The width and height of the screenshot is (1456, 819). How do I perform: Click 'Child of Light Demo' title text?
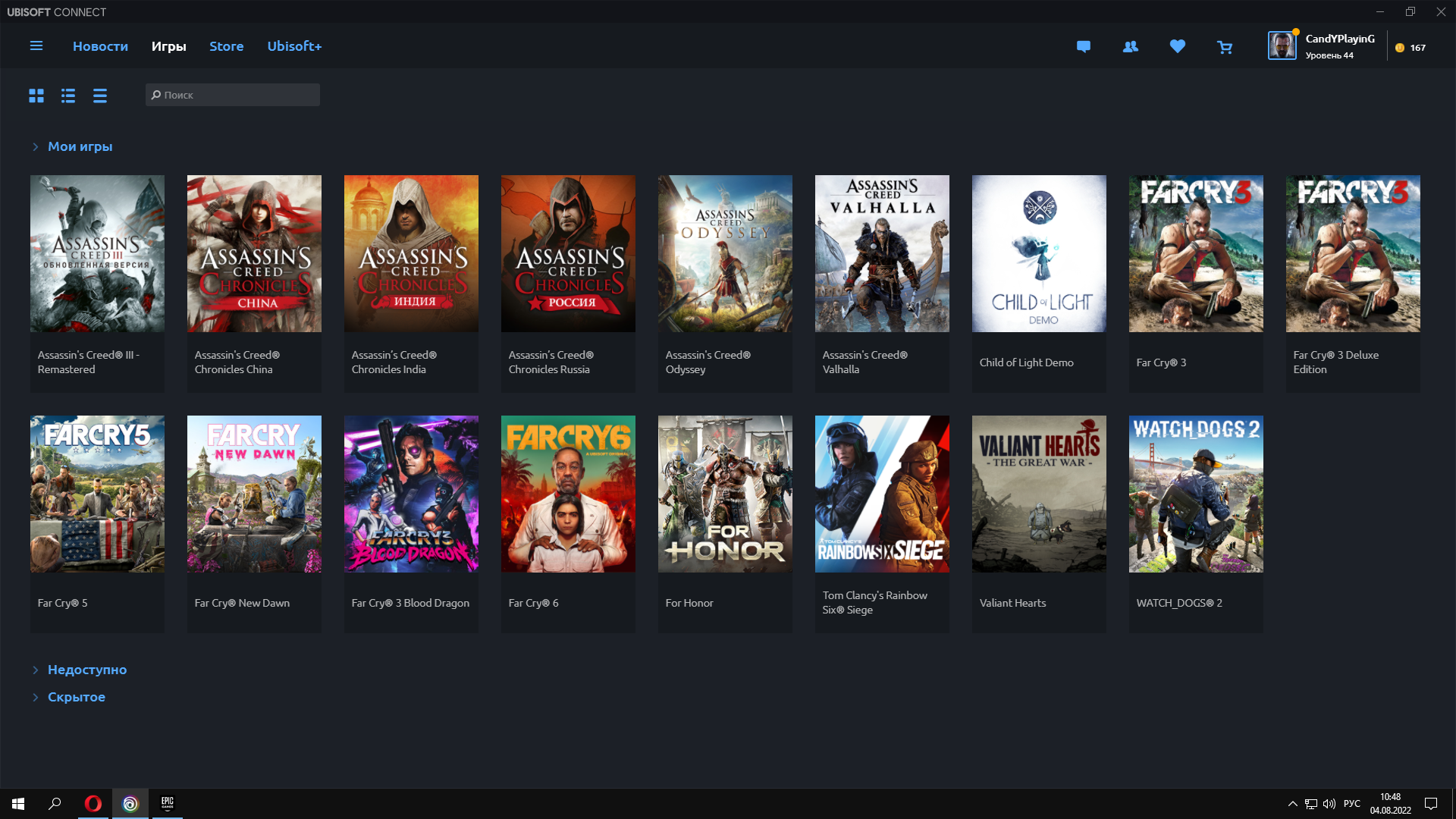point(1026,363)
